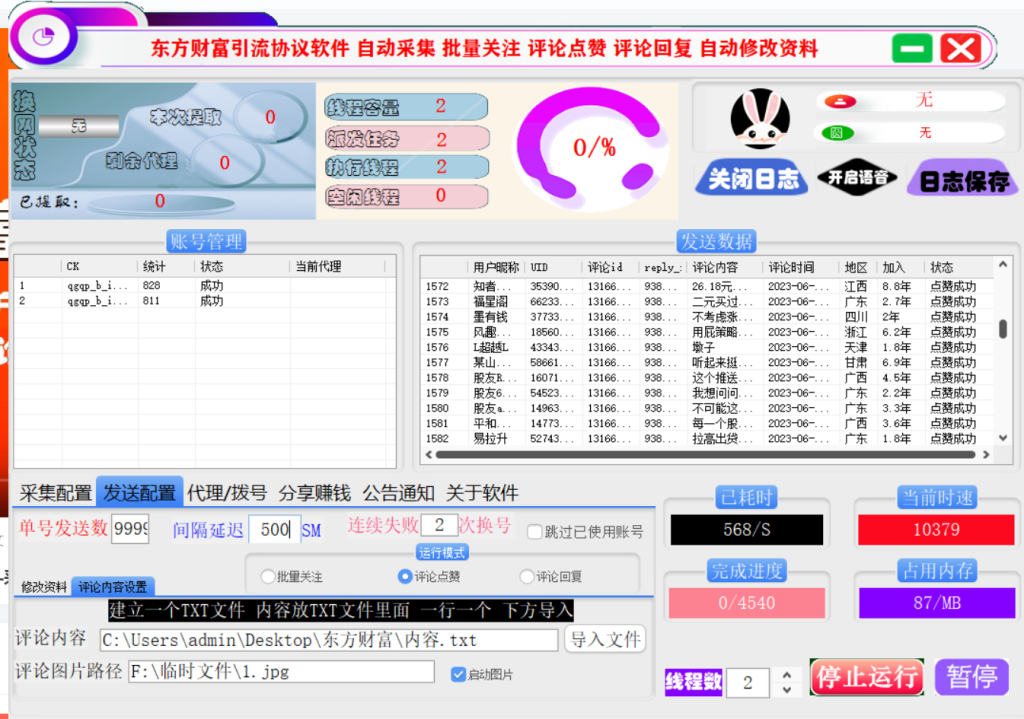Click the 导入文件 import file button
The width and height of the screenshot is (1024, 719).
point(604,638)
